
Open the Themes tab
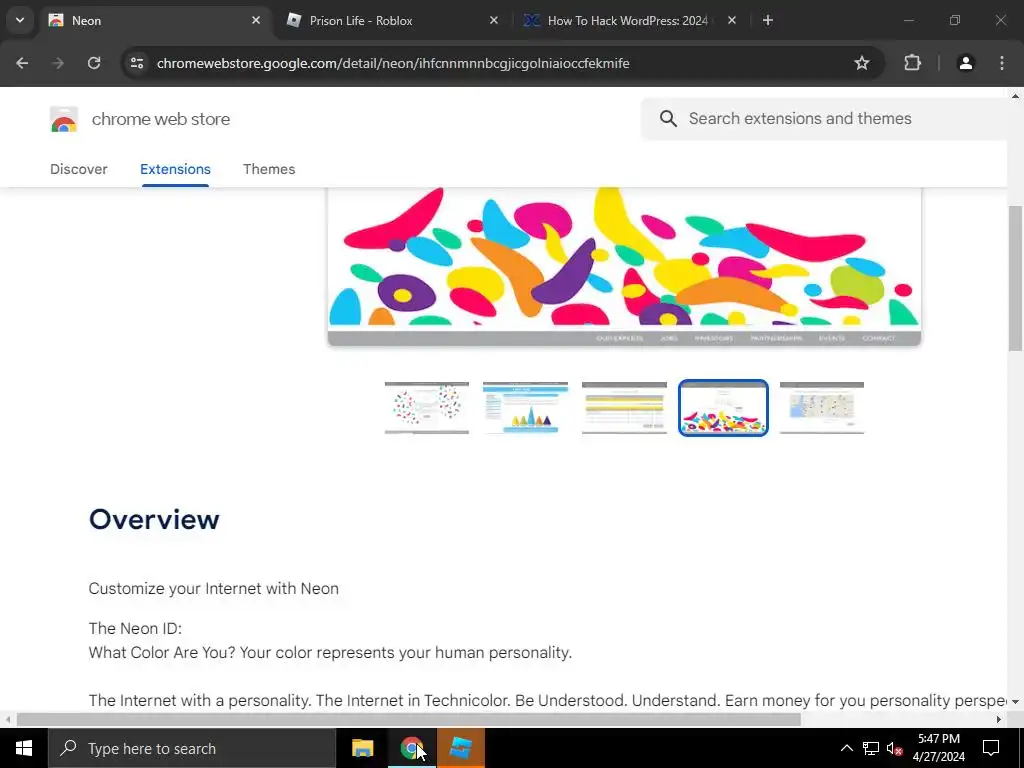coord(269,169)
